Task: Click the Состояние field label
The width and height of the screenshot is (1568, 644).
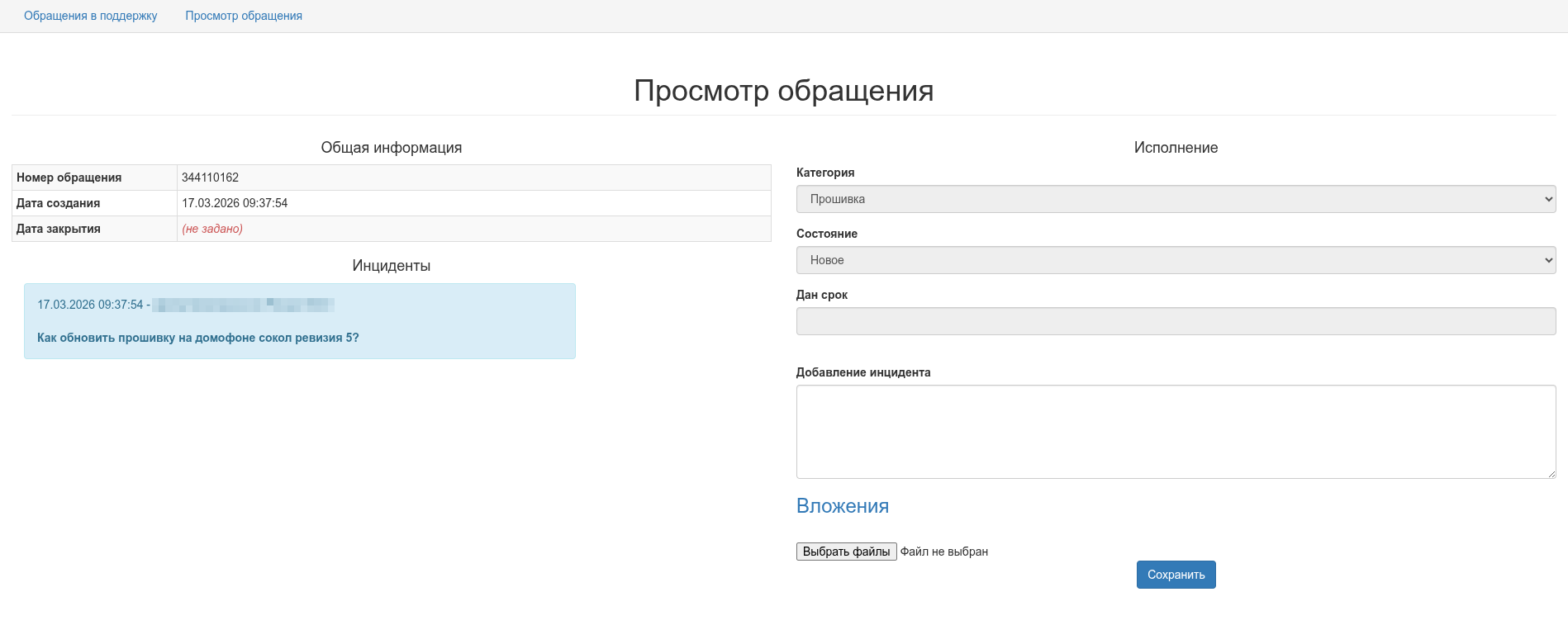Action: tap(827, 234)
